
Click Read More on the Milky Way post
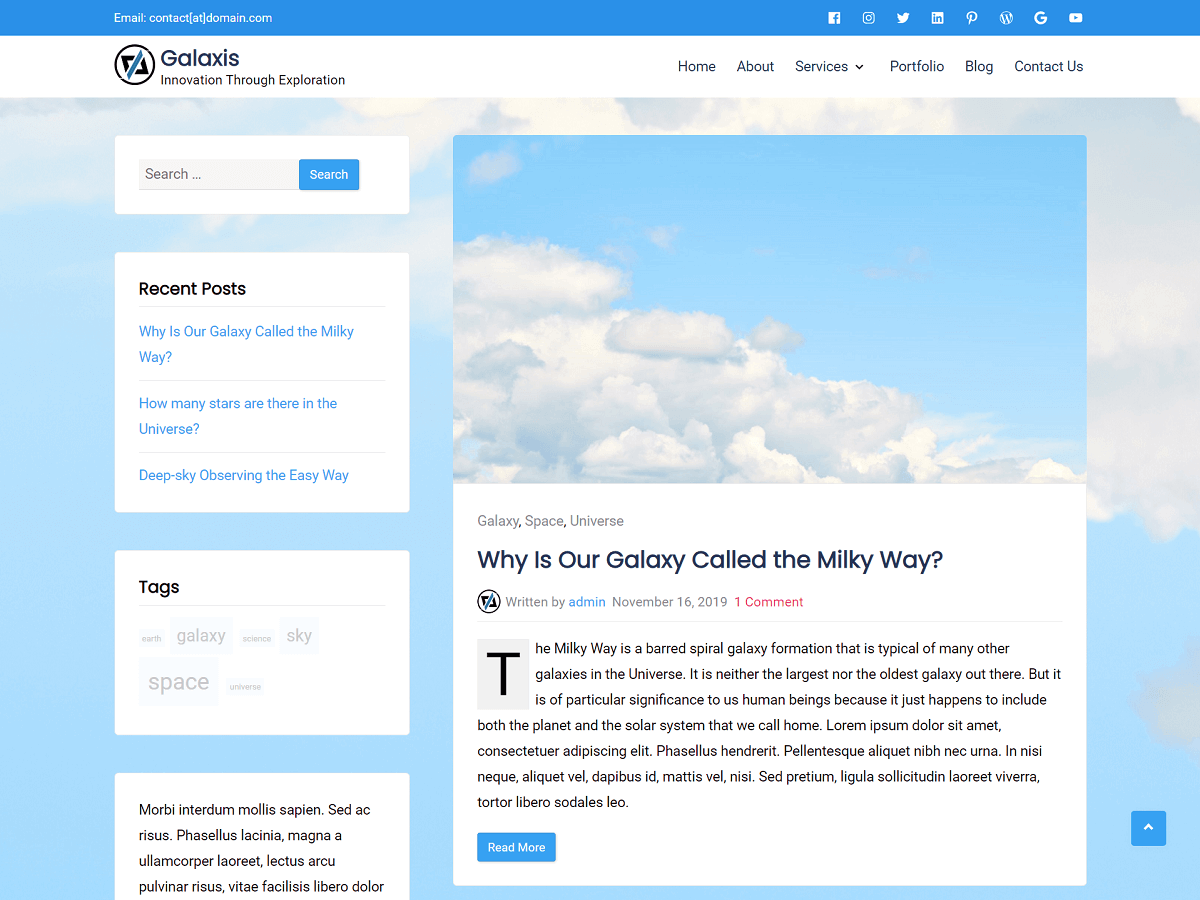click(x=516, y=847)
